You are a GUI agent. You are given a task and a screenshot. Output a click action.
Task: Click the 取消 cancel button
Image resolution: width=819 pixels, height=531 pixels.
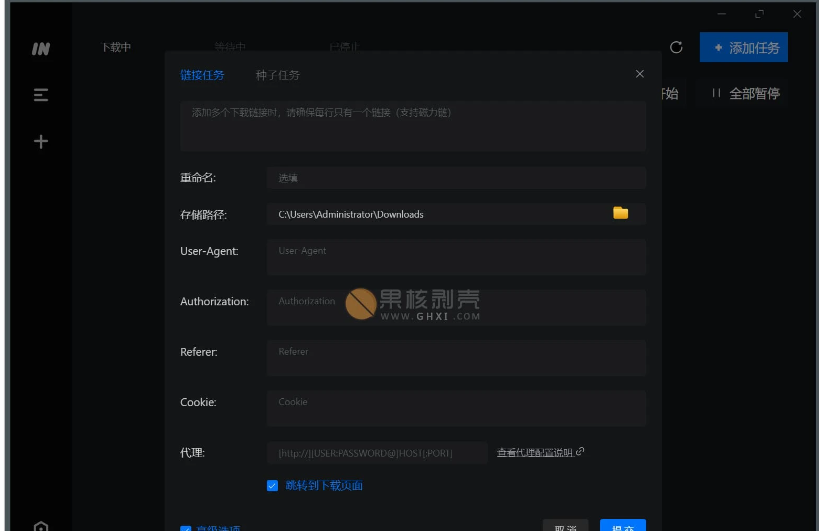(x=565, y=525)
